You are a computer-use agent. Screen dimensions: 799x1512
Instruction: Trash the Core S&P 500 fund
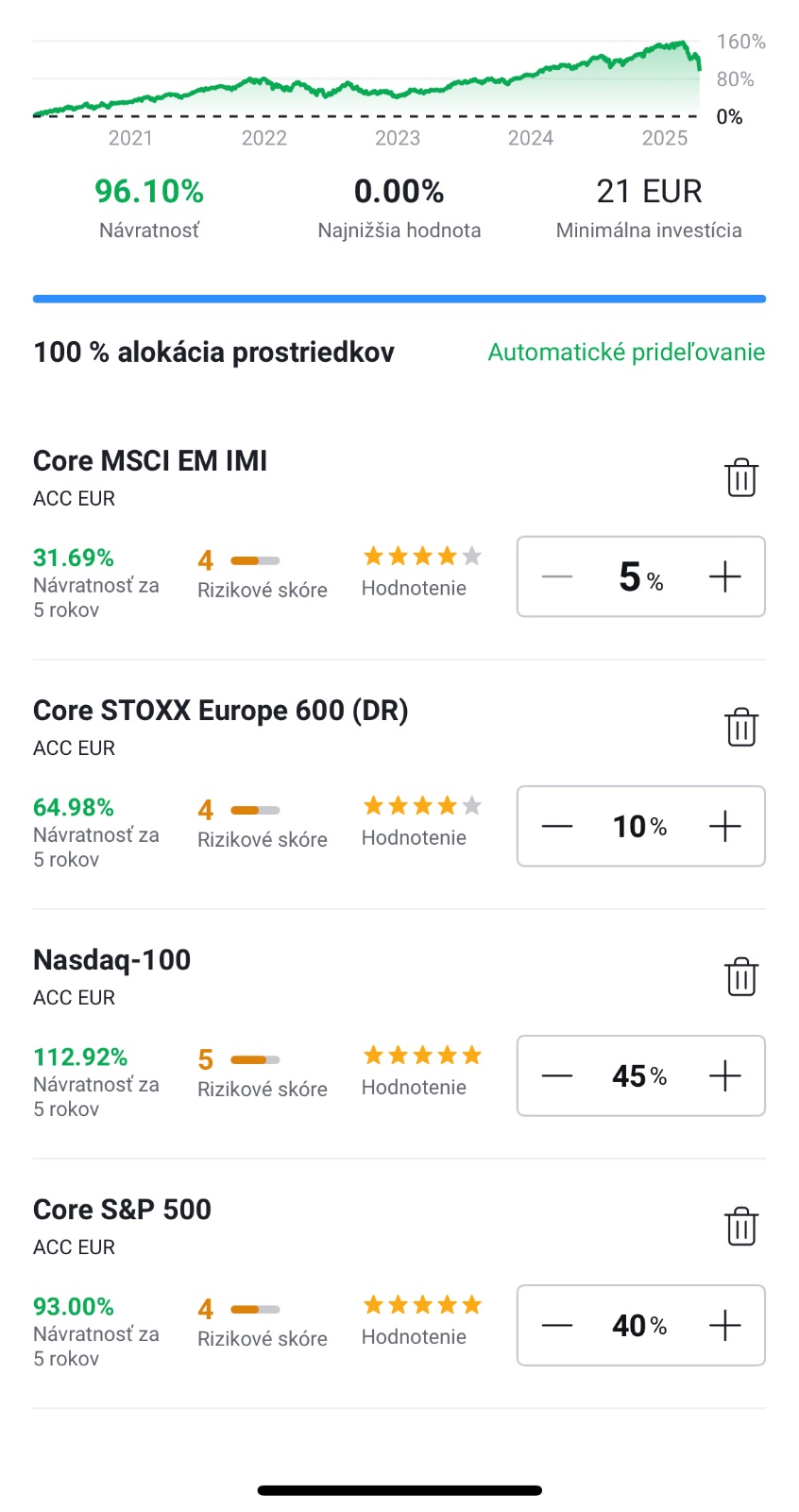click(741, 1227)
